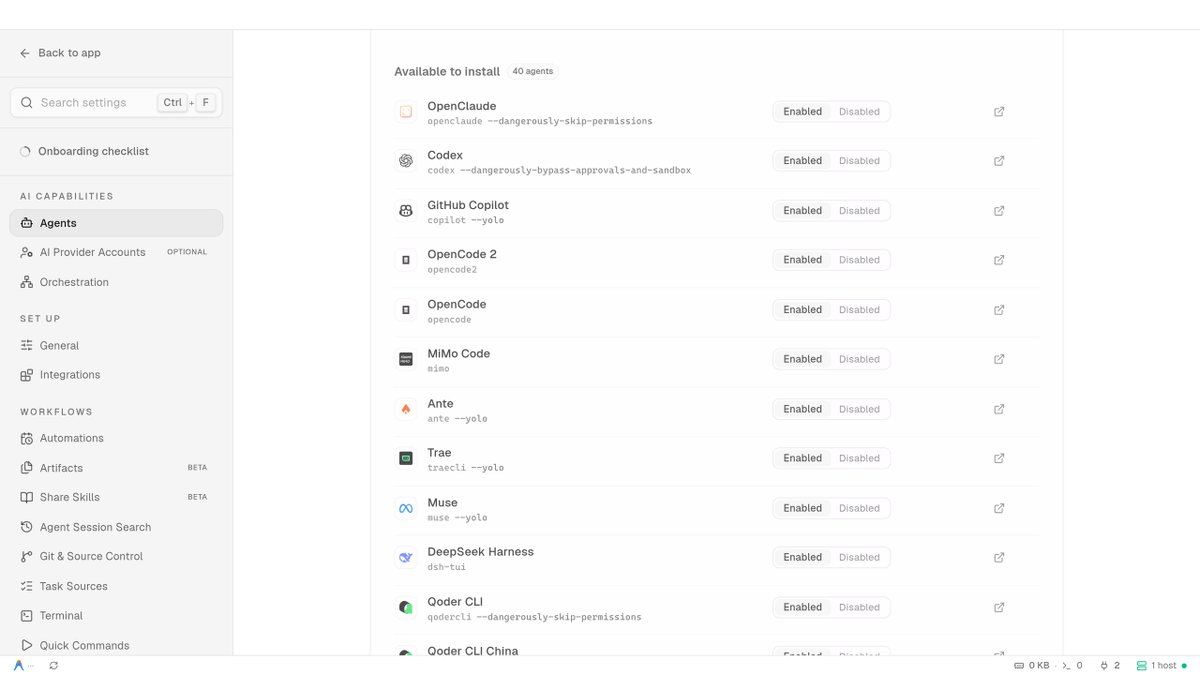Open the Terminal settings page

point(116,616)
